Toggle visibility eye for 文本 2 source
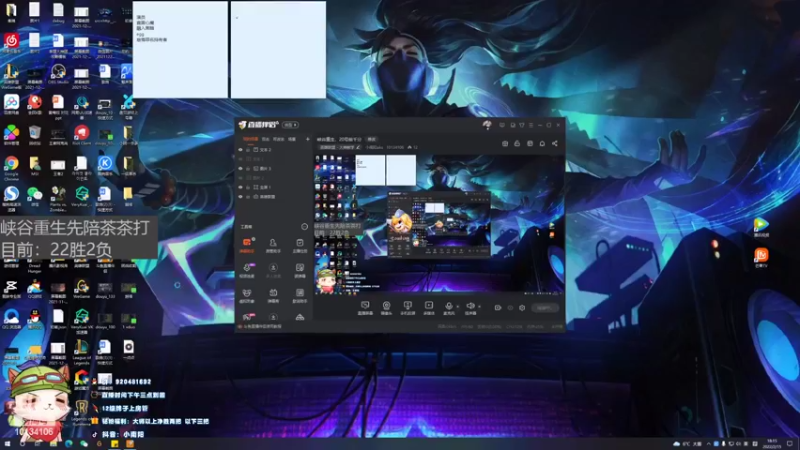 coord(240,150)
